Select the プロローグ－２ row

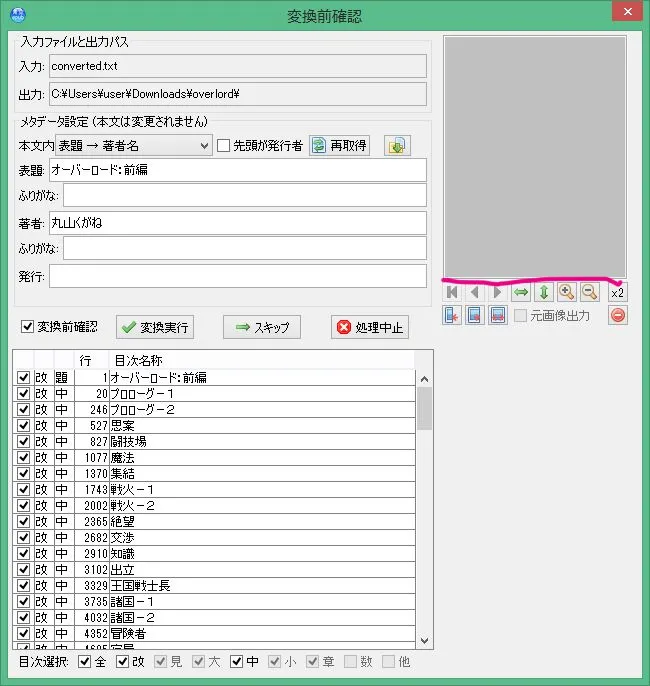coord(214,410)
